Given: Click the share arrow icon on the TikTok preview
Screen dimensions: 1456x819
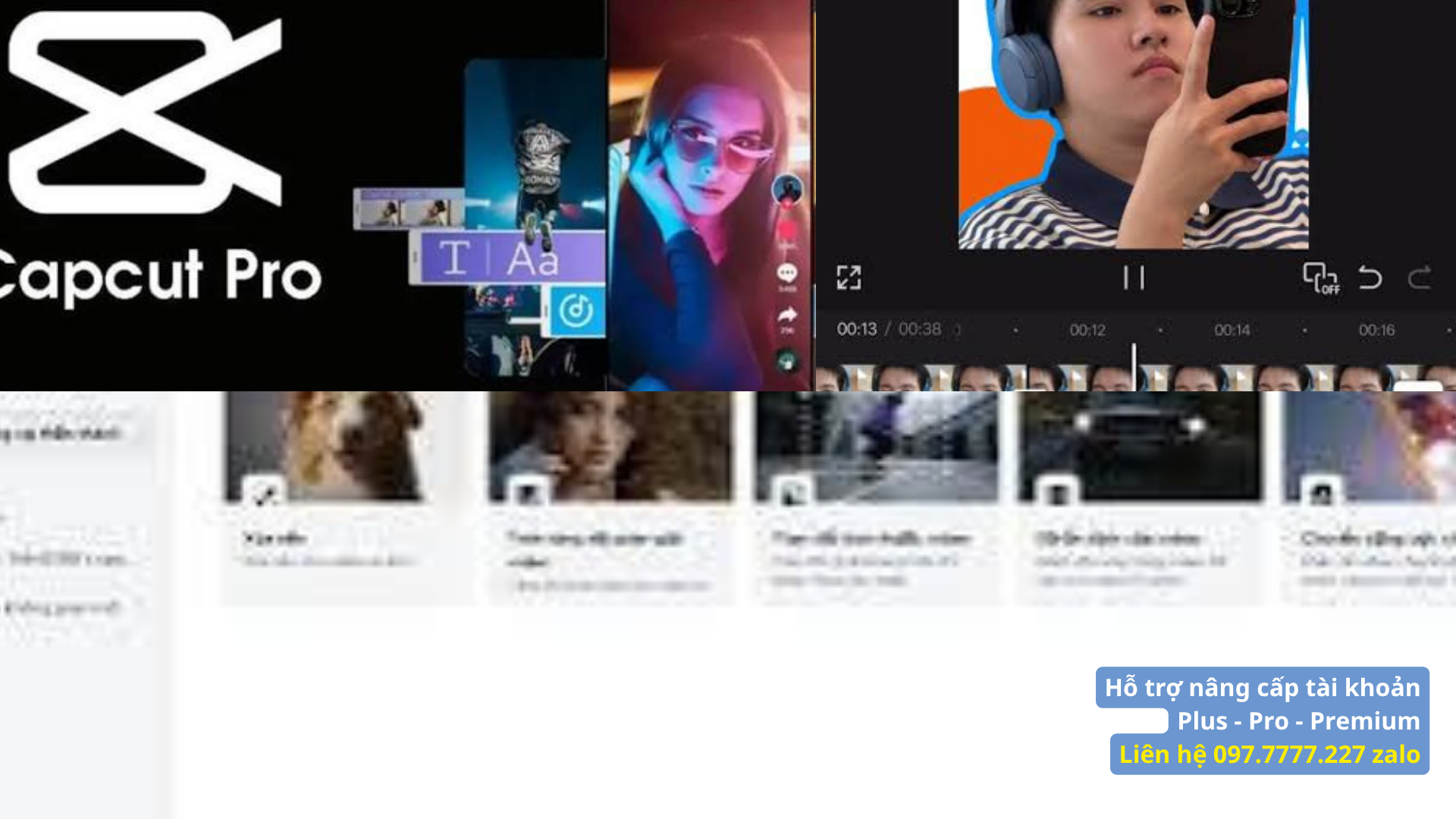Looking at the screenshot, I should (787, 315).
